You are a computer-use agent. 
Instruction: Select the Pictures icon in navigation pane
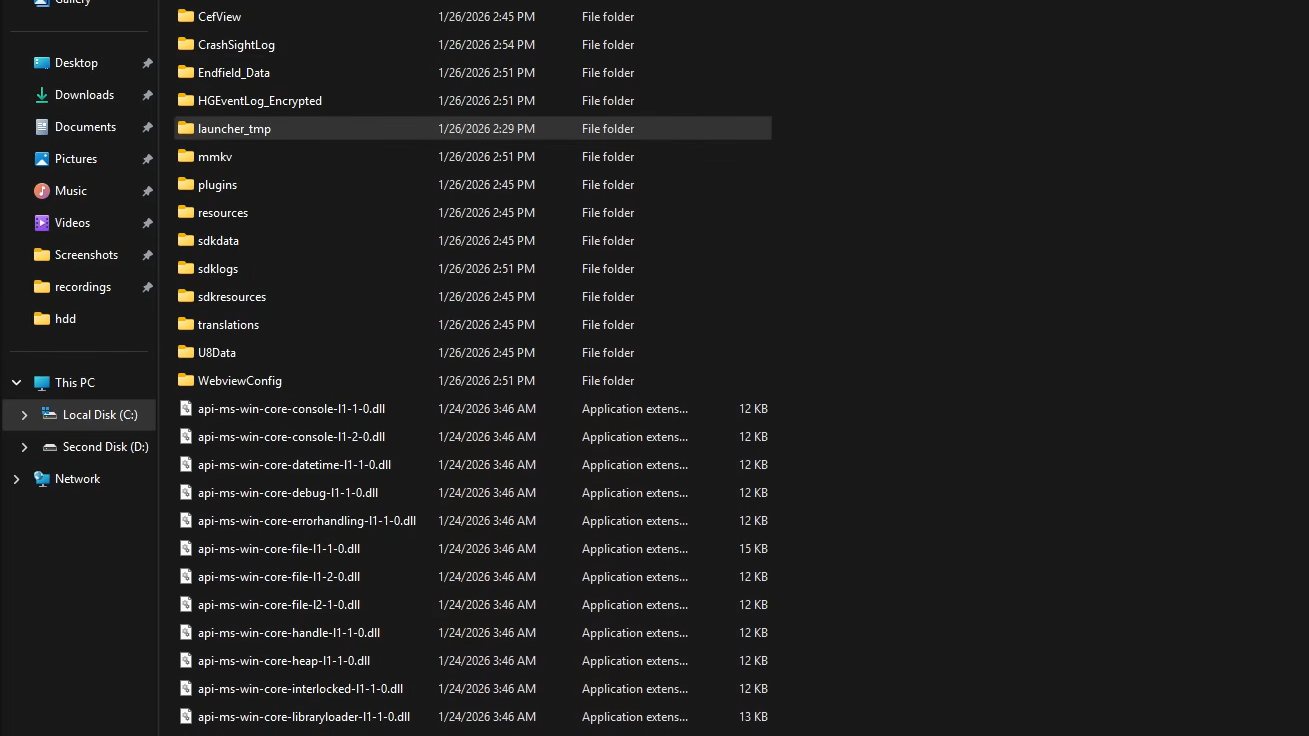42,159
